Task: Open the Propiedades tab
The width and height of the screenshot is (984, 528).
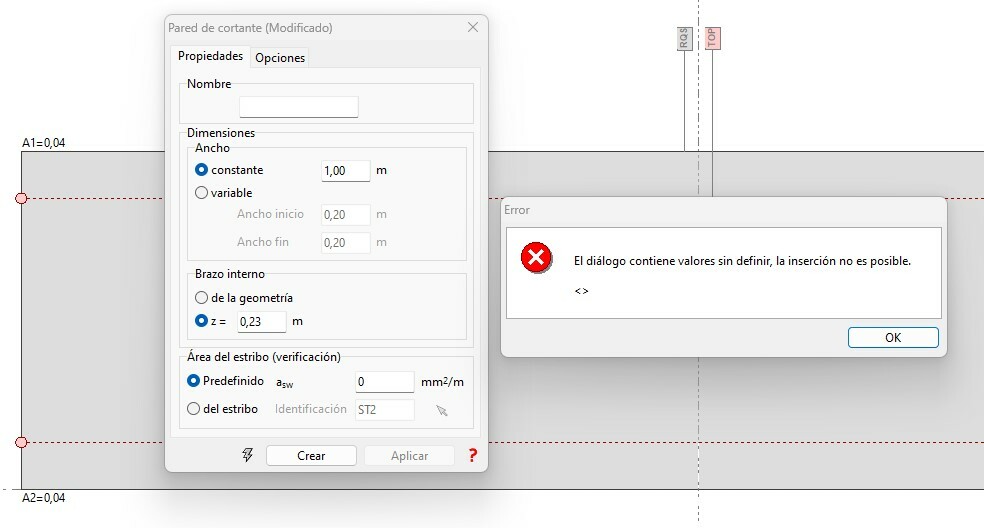Action: coord(210,57)
